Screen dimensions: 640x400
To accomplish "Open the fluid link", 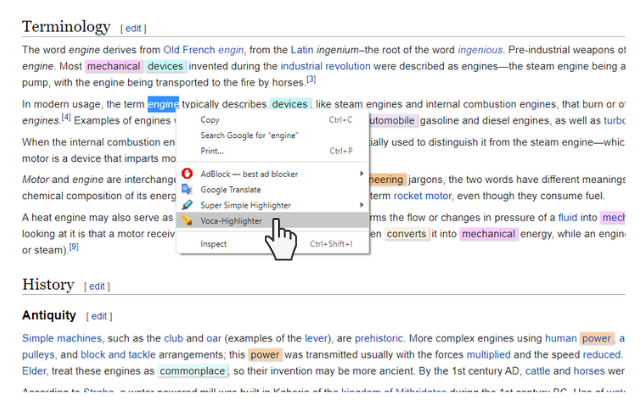I will tap(567, 218).
